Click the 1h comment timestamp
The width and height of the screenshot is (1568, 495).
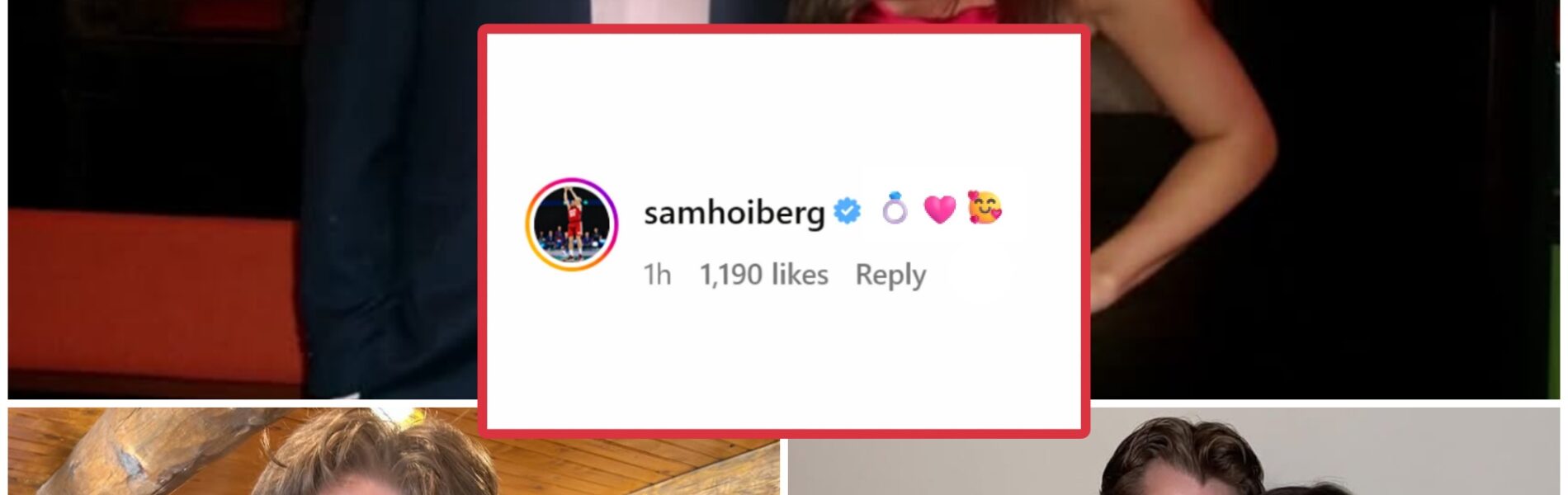pos(657,275)
